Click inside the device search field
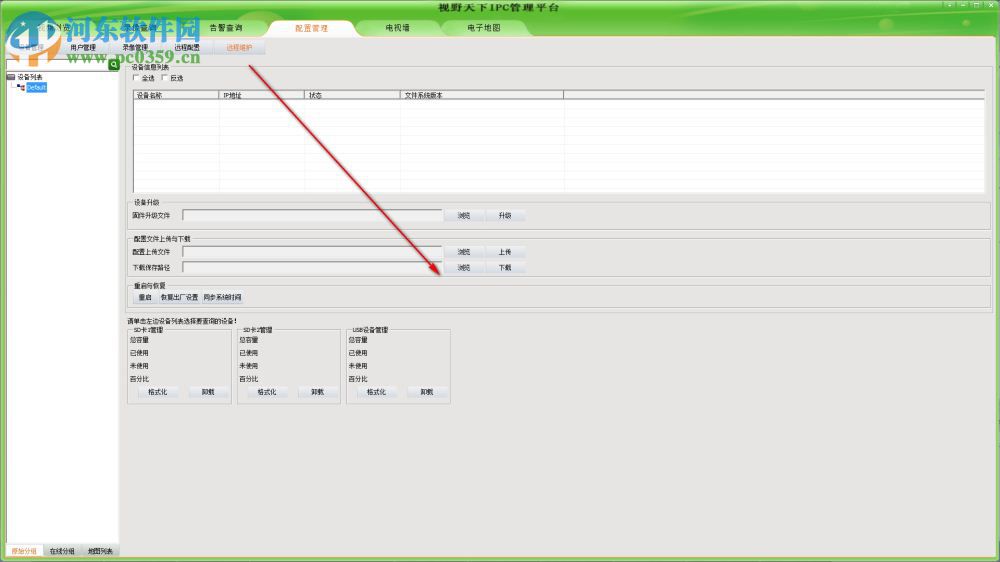Viewport: 1000px width, 562px height. pyautogui.click(x=57, y=64)
